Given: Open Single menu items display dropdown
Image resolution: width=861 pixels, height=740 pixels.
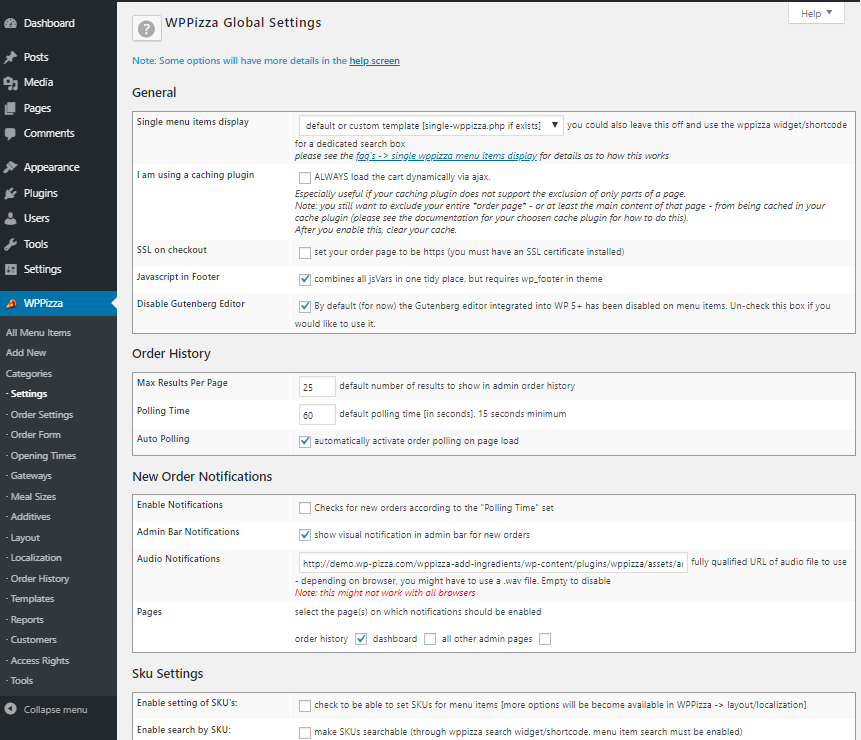Looking at the screenshot, I should point(430,125).
